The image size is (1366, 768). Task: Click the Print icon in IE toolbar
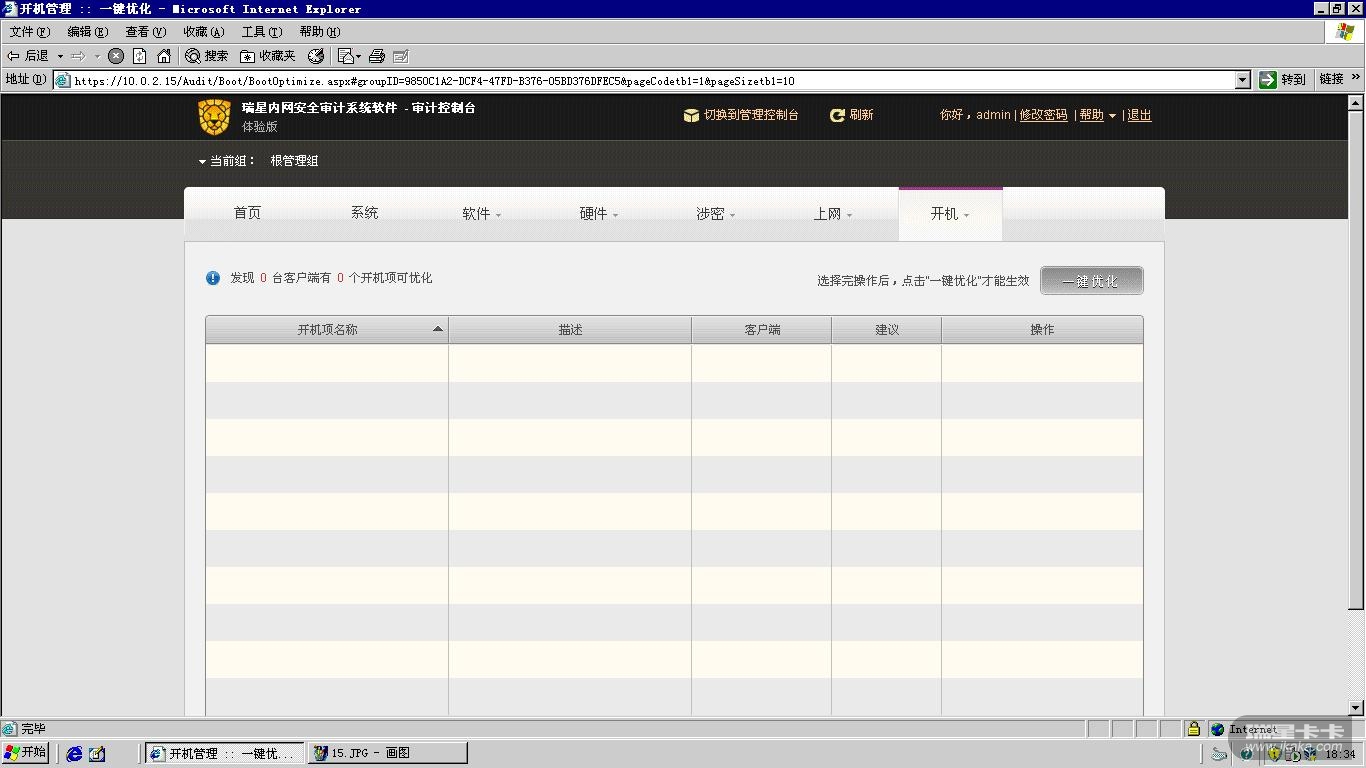(x=377, y=56)
